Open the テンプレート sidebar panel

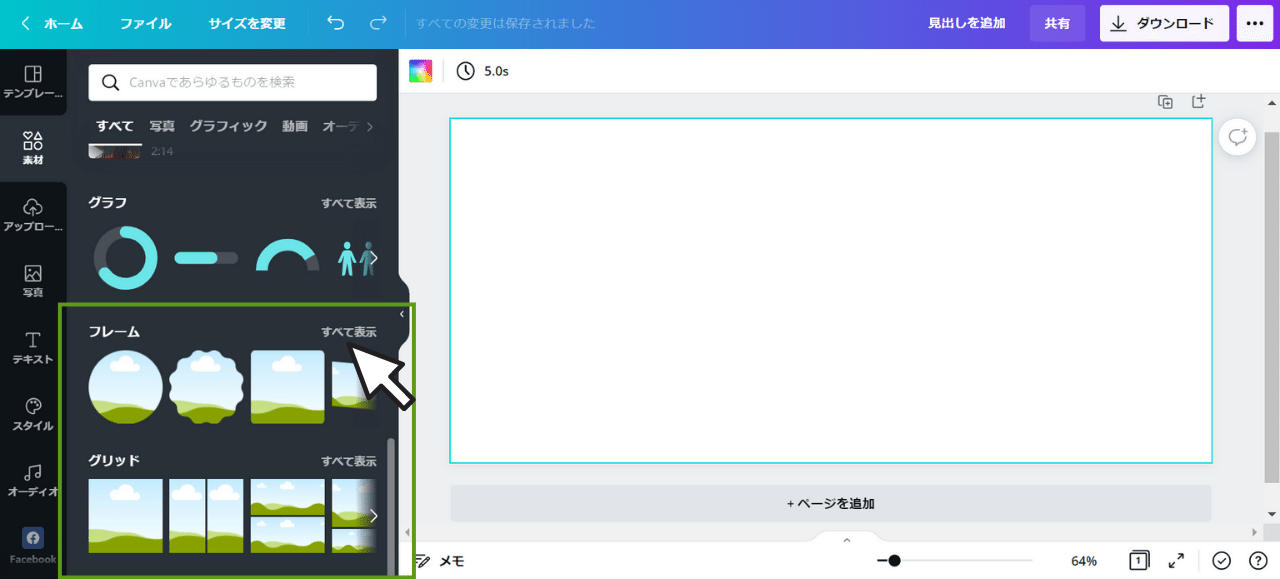click(x=33, y=82)
